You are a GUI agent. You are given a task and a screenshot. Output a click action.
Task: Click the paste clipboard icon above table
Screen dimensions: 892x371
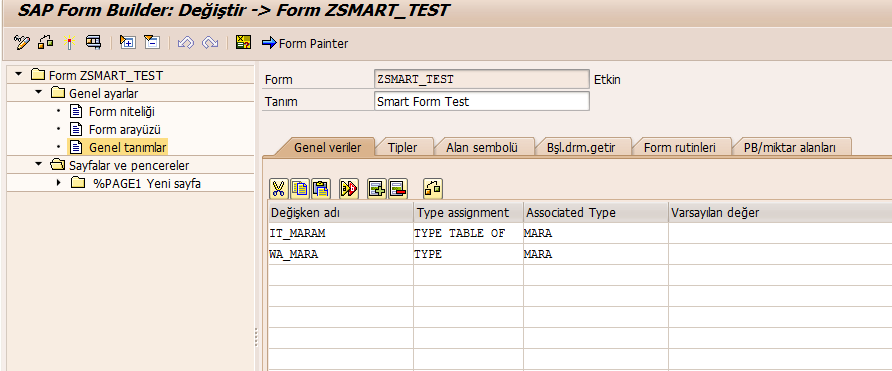pos(321,188)
